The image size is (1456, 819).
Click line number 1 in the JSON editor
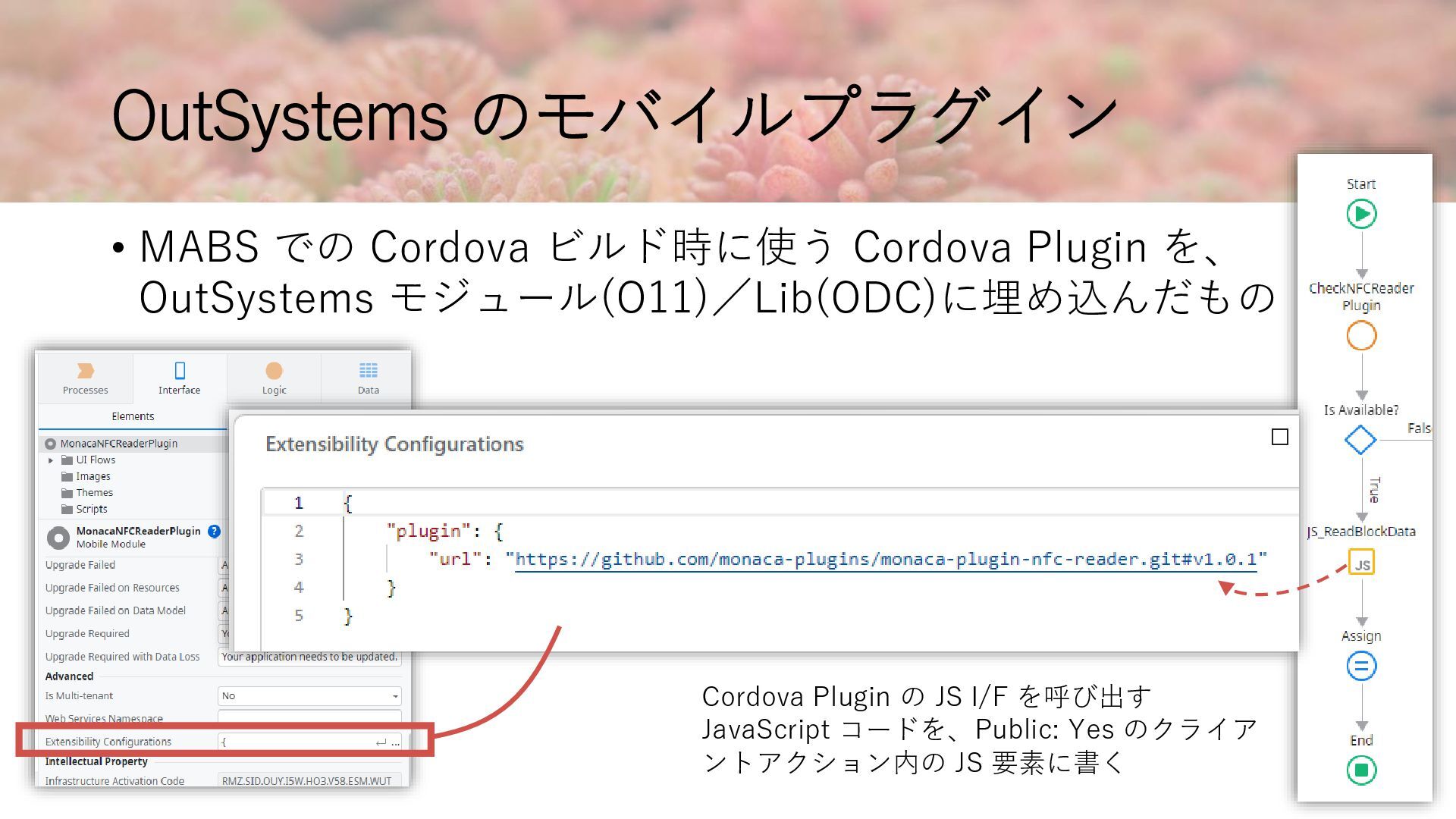[299, 503]
